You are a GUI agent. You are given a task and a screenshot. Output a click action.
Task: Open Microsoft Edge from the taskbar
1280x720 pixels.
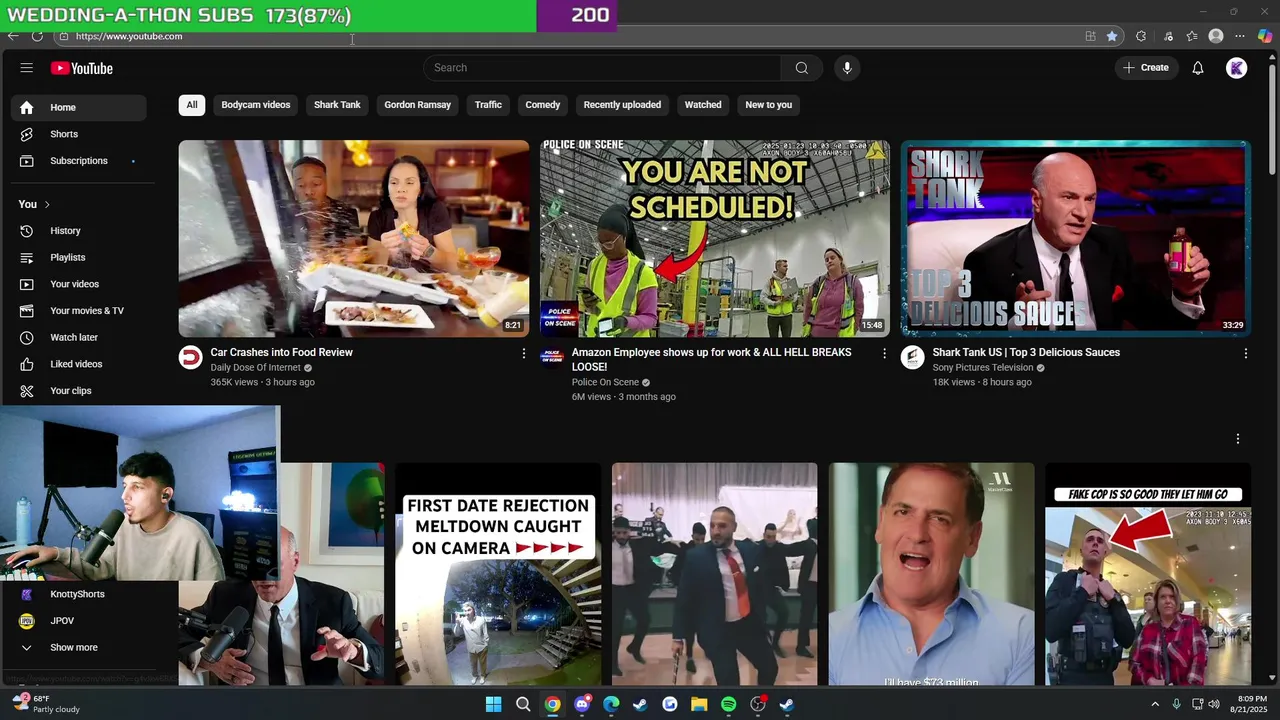click(611, 704)
